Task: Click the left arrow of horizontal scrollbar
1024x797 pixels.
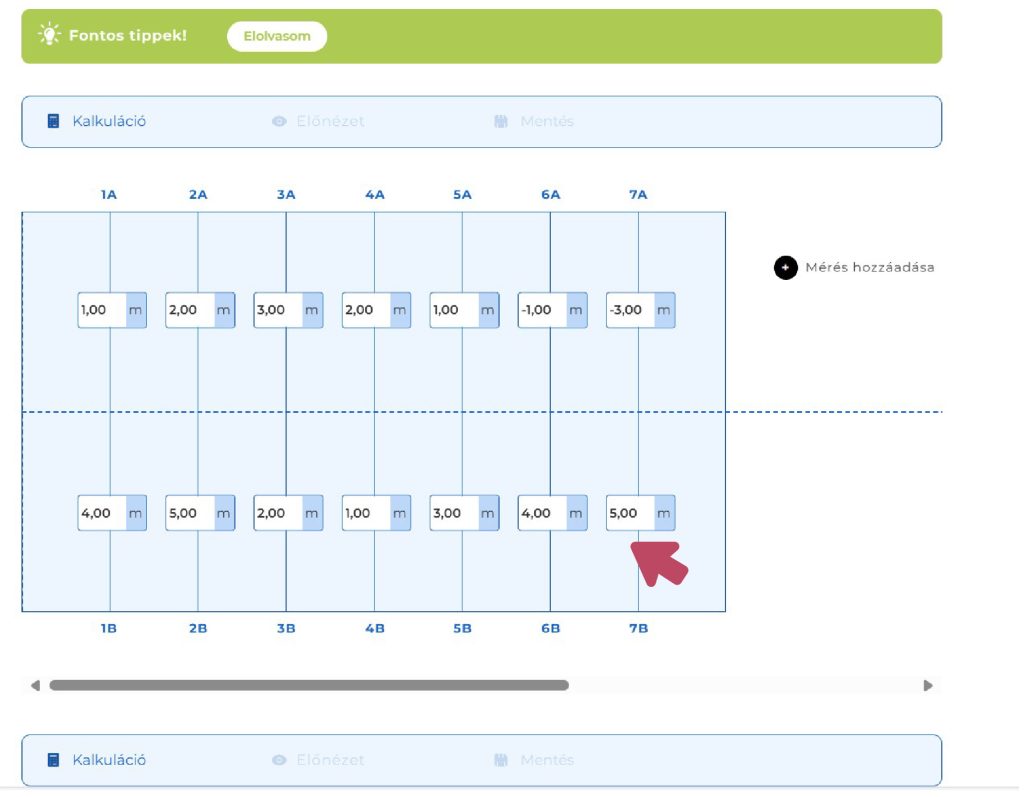Action: tap(36, 686)
